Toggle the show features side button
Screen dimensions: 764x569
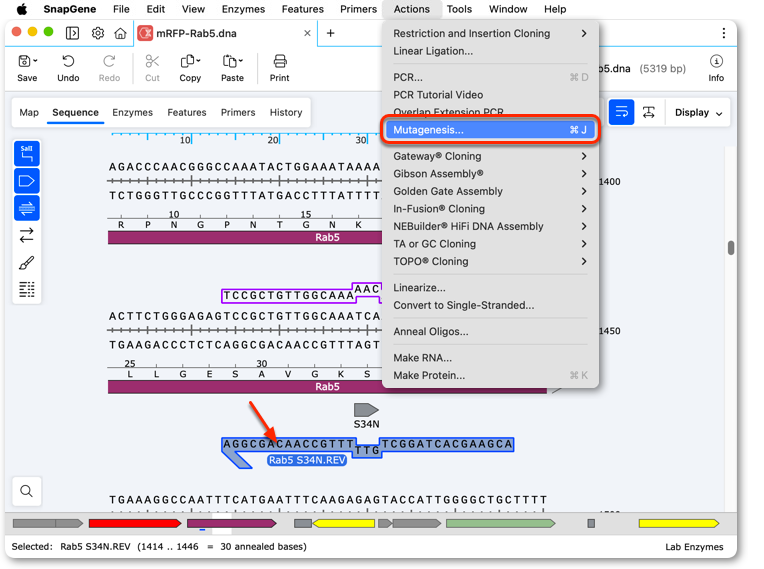tap(27, 181)
